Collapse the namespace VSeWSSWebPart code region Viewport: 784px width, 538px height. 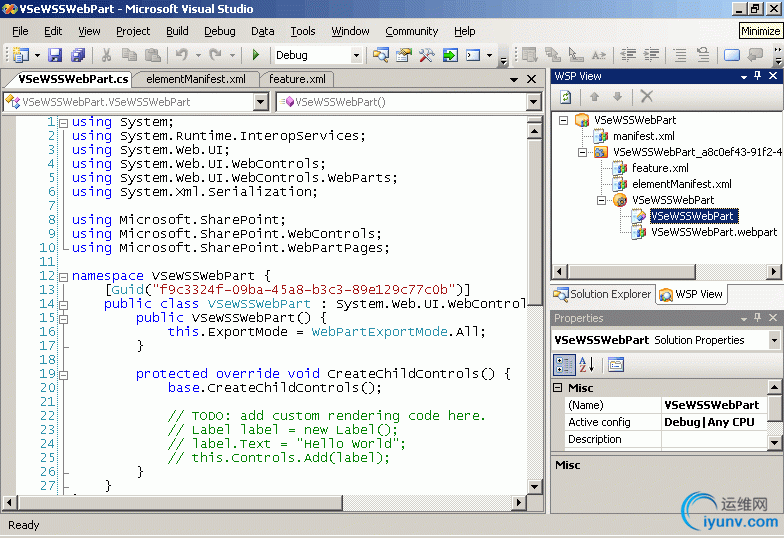[x=63, y=276]
